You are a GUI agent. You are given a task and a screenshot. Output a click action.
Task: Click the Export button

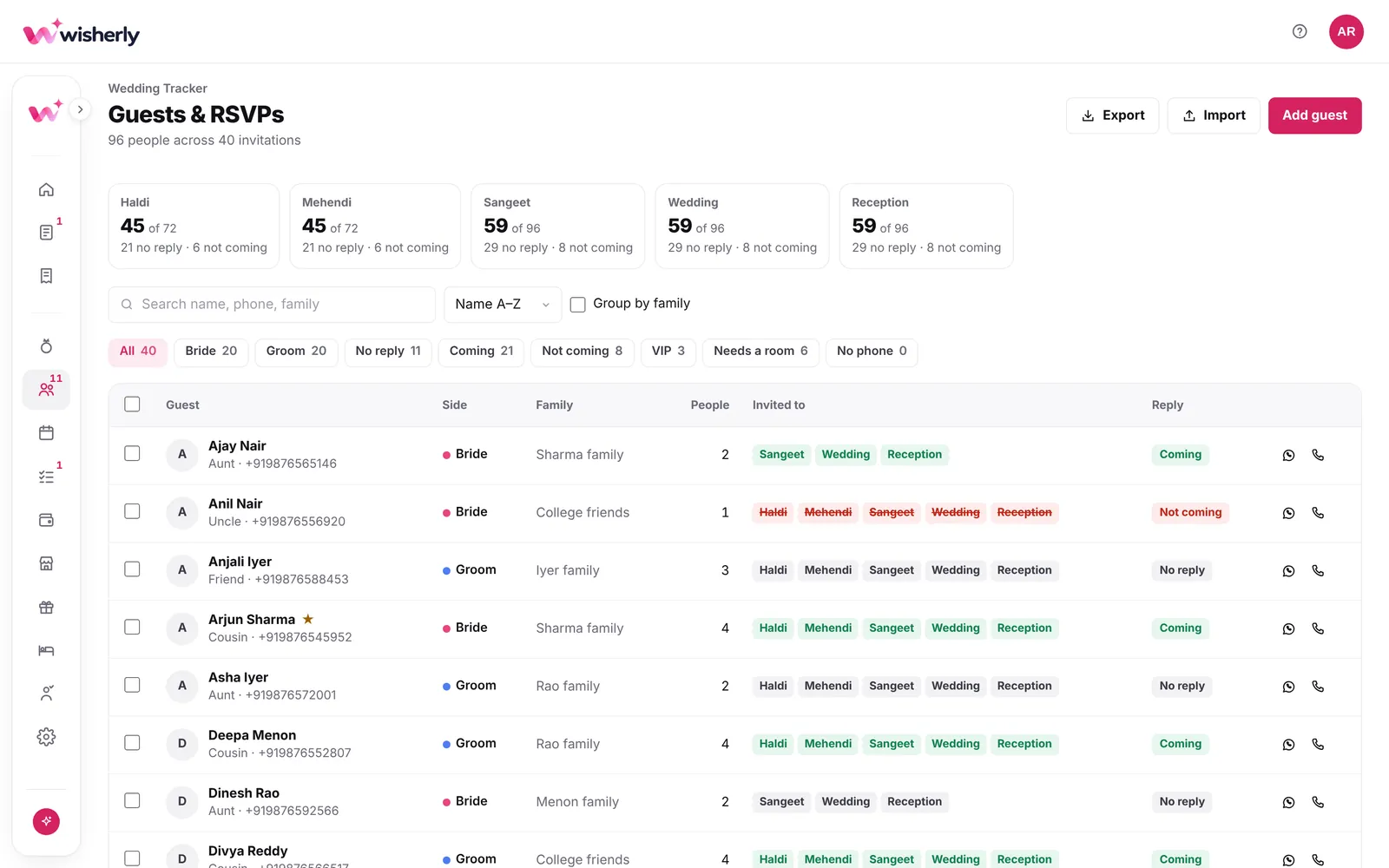(1112, 115)
